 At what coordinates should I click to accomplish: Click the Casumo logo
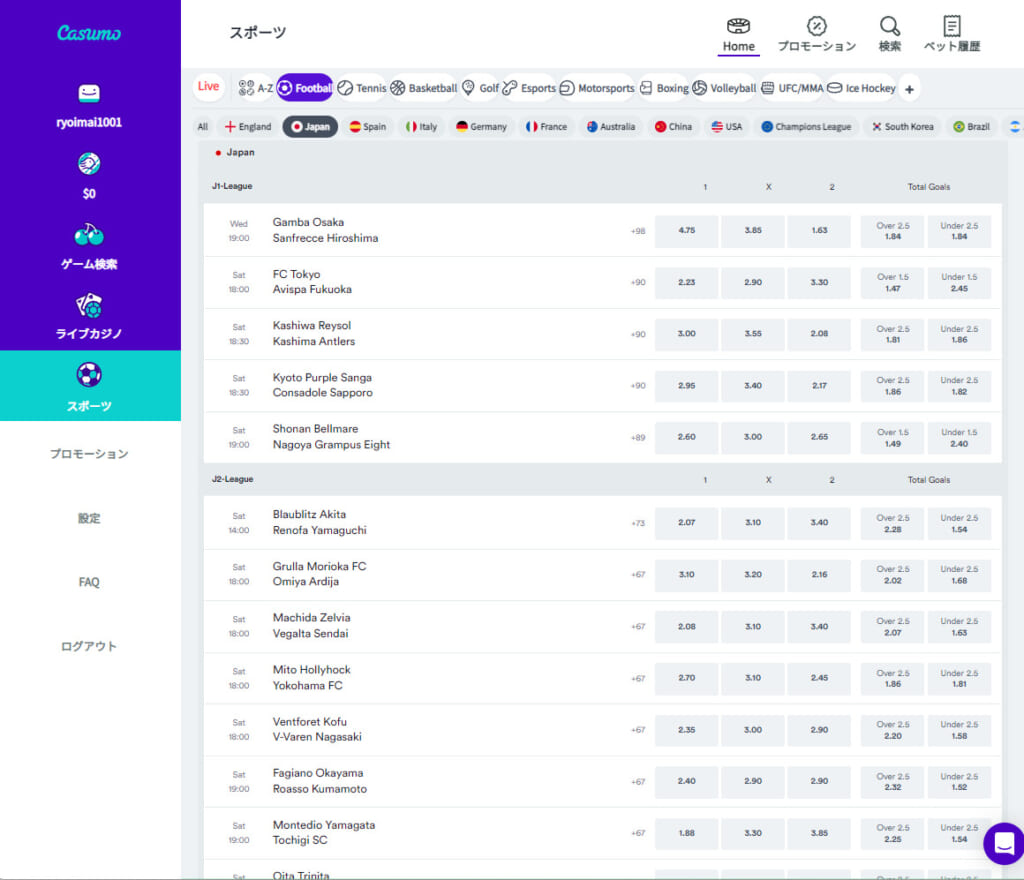click(89, 33)
